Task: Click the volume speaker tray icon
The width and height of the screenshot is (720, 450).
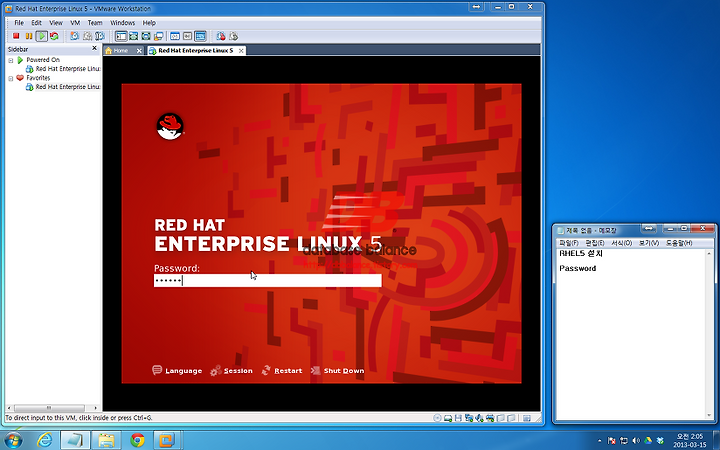Action: [x=636, y=441]
